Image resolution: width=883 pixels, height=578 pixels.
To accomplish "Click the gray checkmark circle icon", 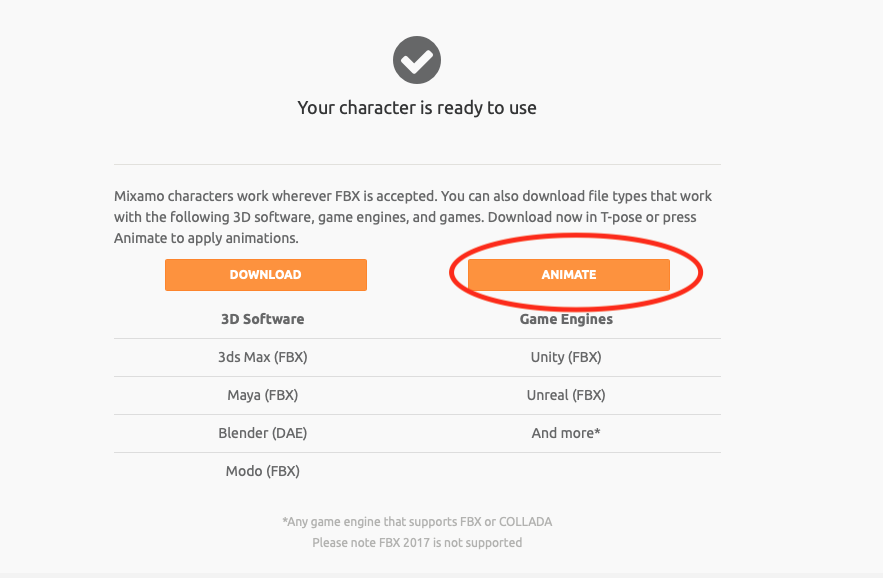I will (x=417, y=60).
